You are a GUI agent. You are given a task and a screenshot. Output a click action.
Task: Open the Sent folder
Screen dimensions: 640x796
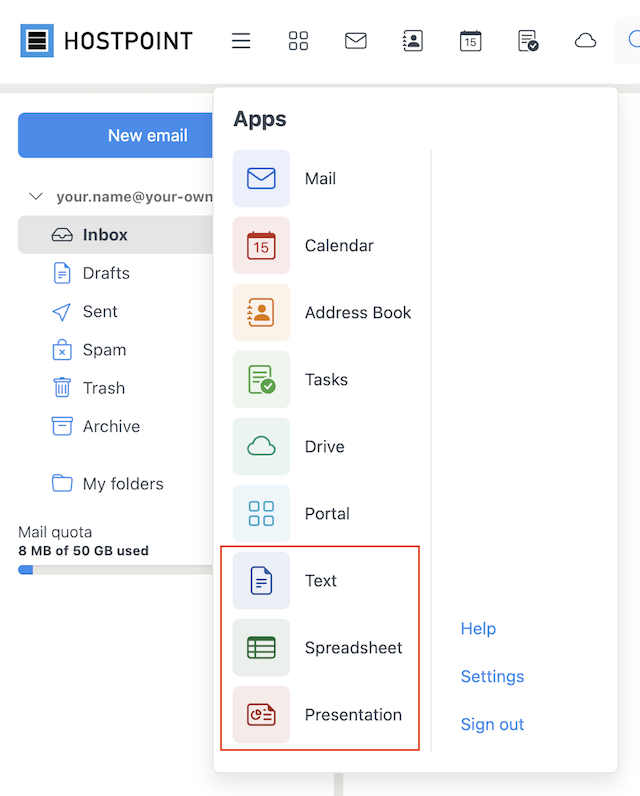click(x=85, y=311)
